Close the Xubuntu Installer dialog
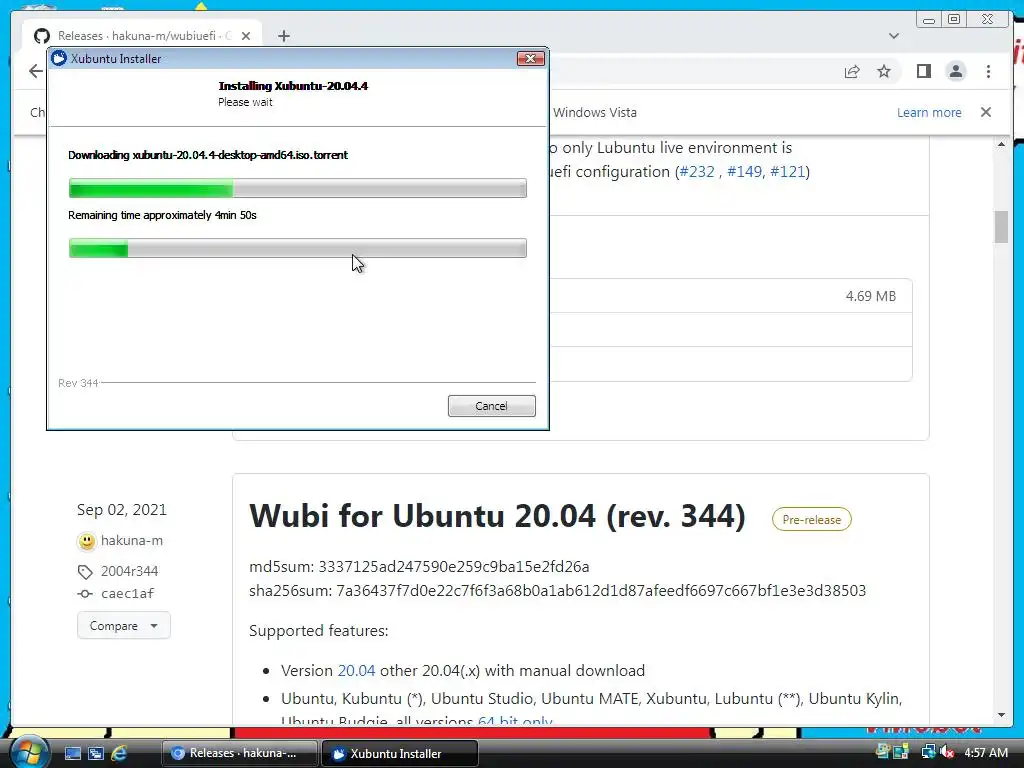 click(x=530, y=59)
